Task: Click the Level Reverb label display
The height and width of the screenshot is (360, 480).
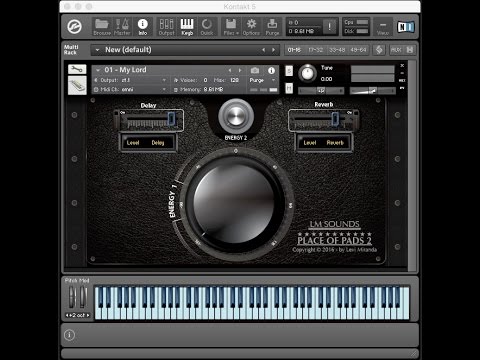Action: 323,143
